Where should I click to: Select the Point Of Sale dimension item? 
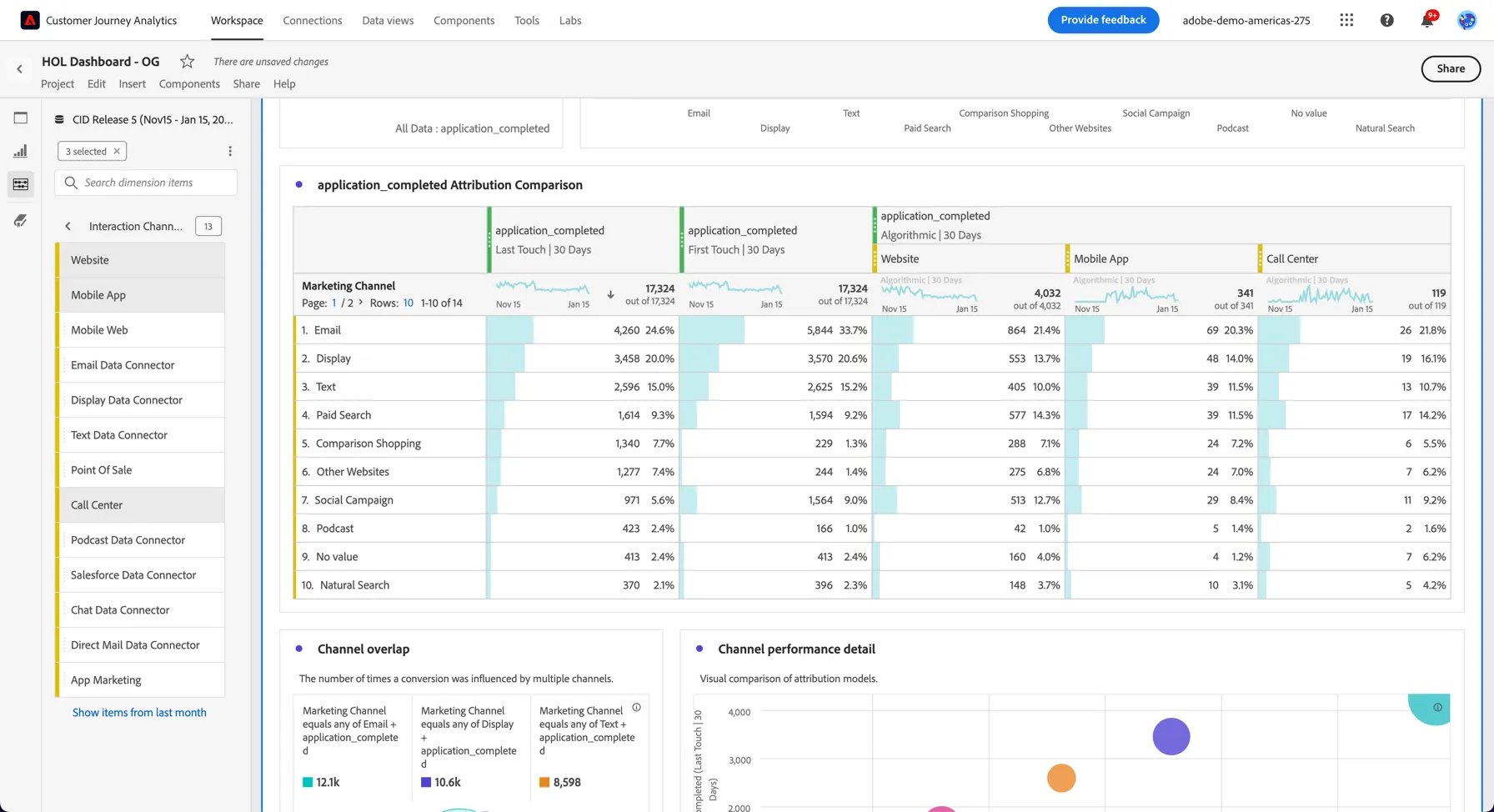(x=140, y=470)
